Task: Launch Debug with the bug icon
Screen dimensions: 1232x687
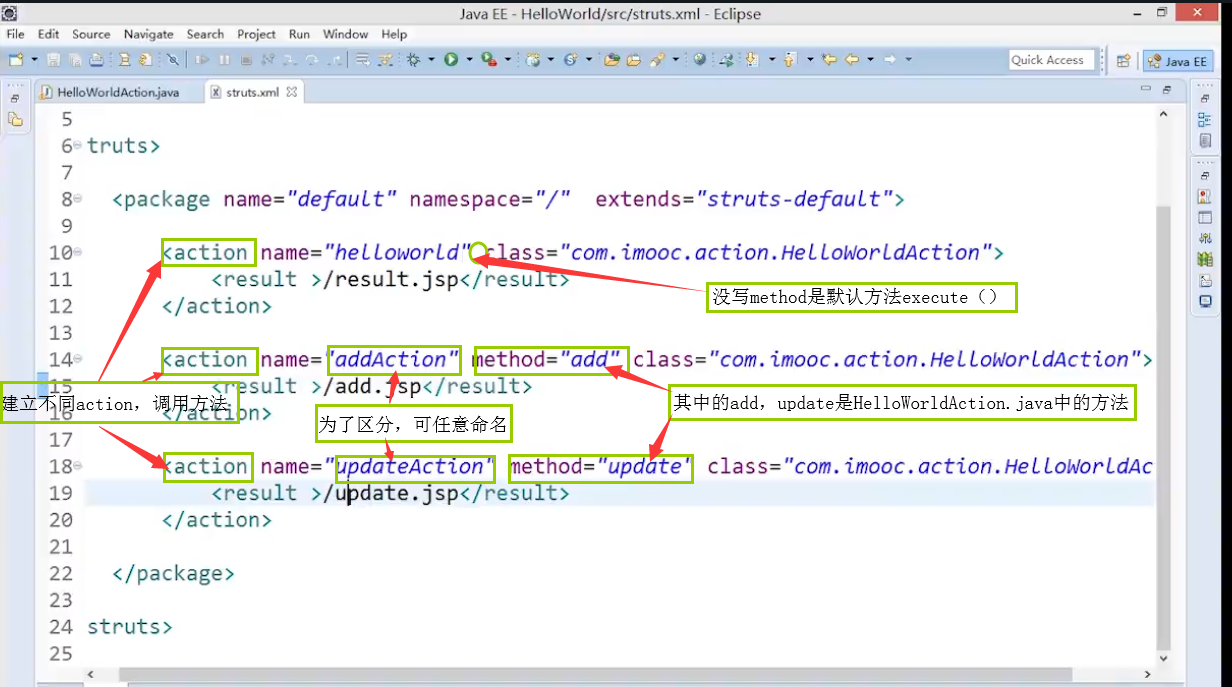Action: 413,60
